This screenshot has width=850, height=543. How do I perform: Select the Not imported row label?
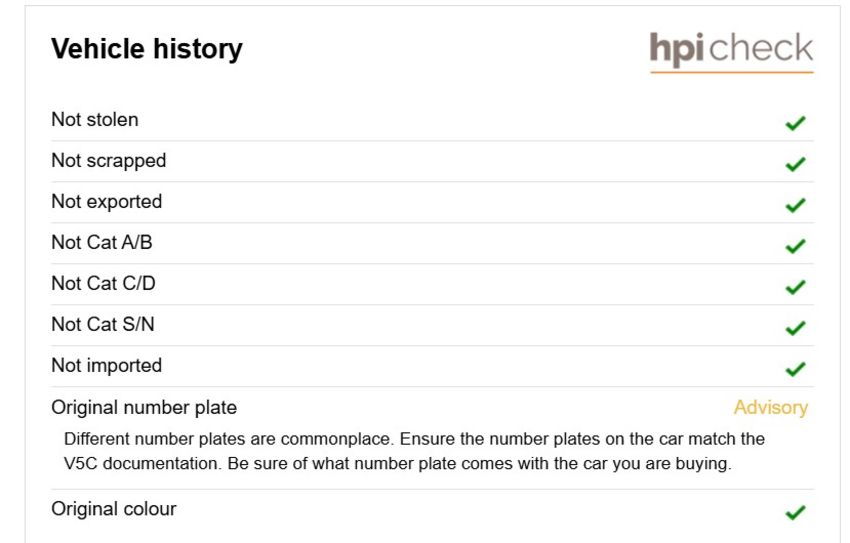coord(106,365)
